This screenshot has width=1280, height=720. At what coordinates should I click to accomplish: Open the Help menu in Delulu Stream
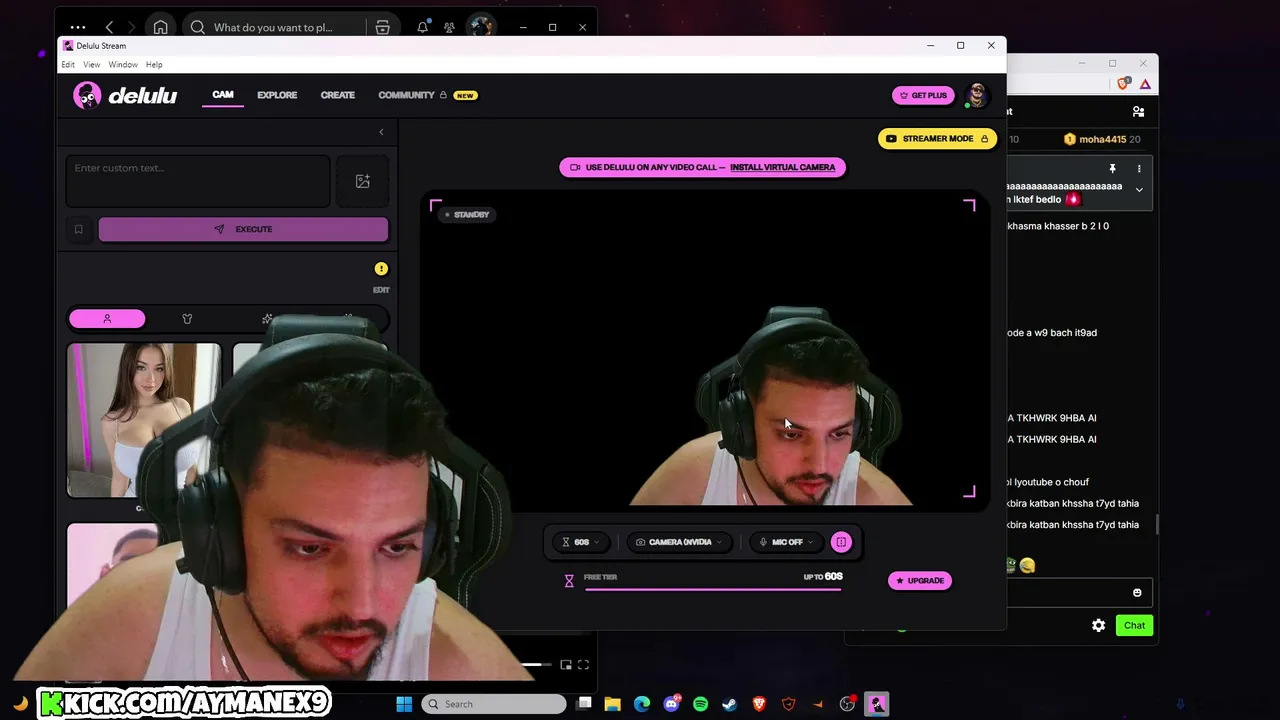[154, 64]
